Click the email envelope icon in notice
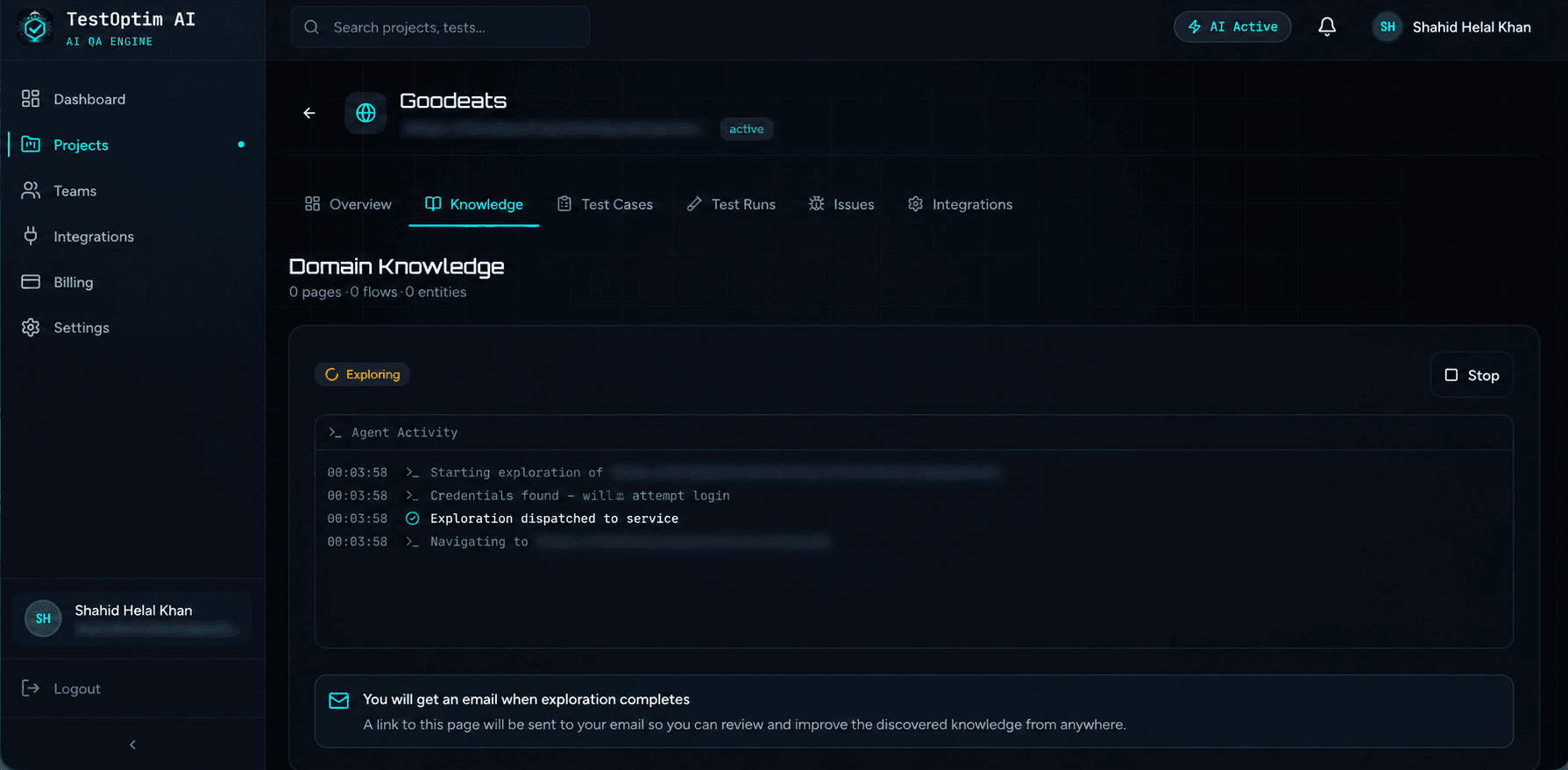Image resolution: width=1568 pixels, height=770 pixels. click(338, 700)
